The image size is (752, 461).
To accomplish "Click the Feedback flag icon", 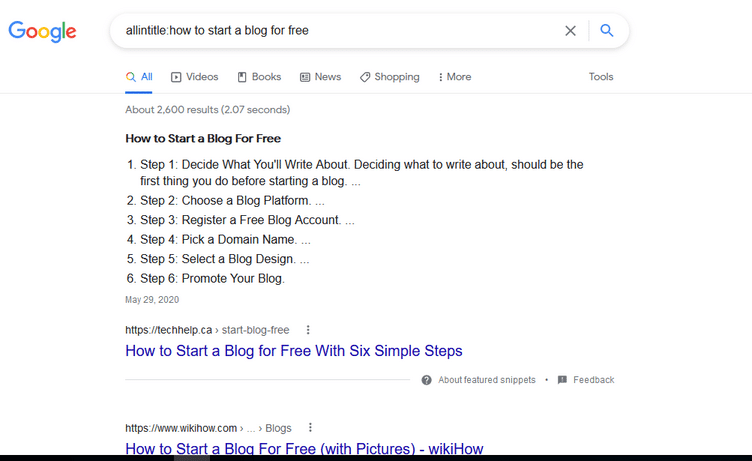I will [562, 380].
